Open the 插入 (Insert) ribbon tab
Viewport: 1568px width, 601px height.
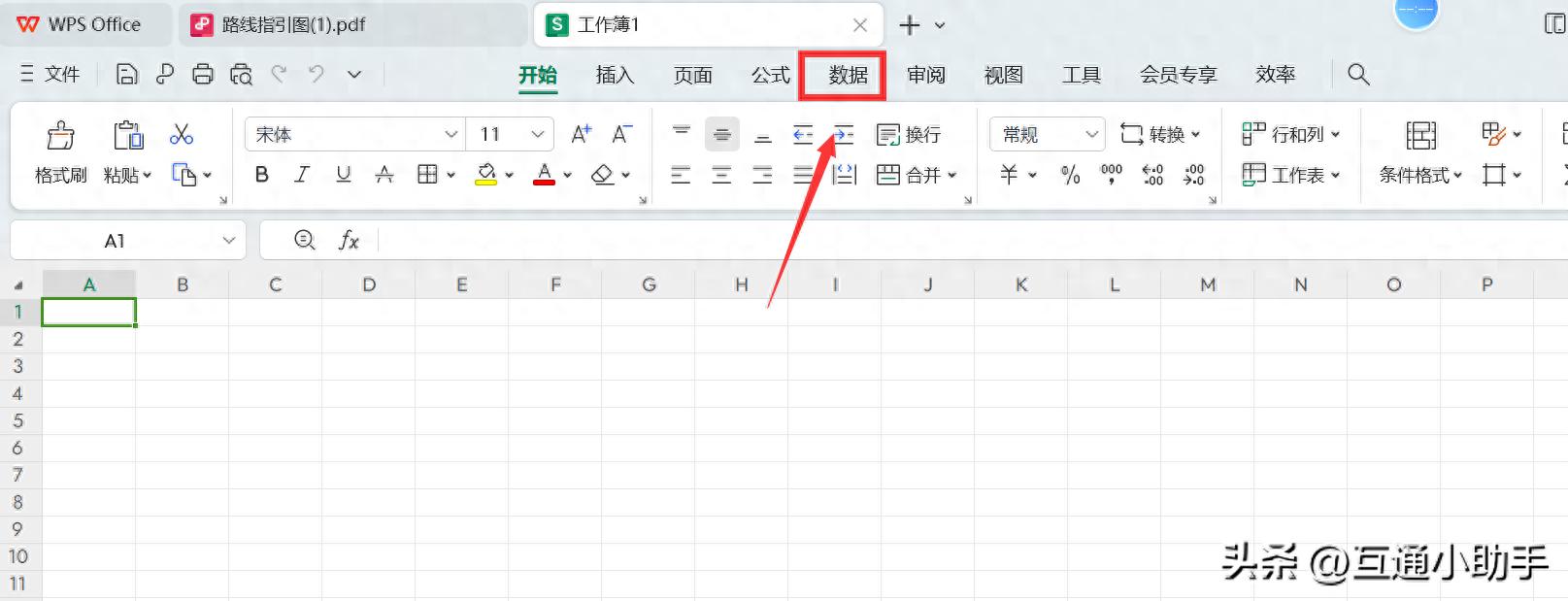click(x=614, y=75)
